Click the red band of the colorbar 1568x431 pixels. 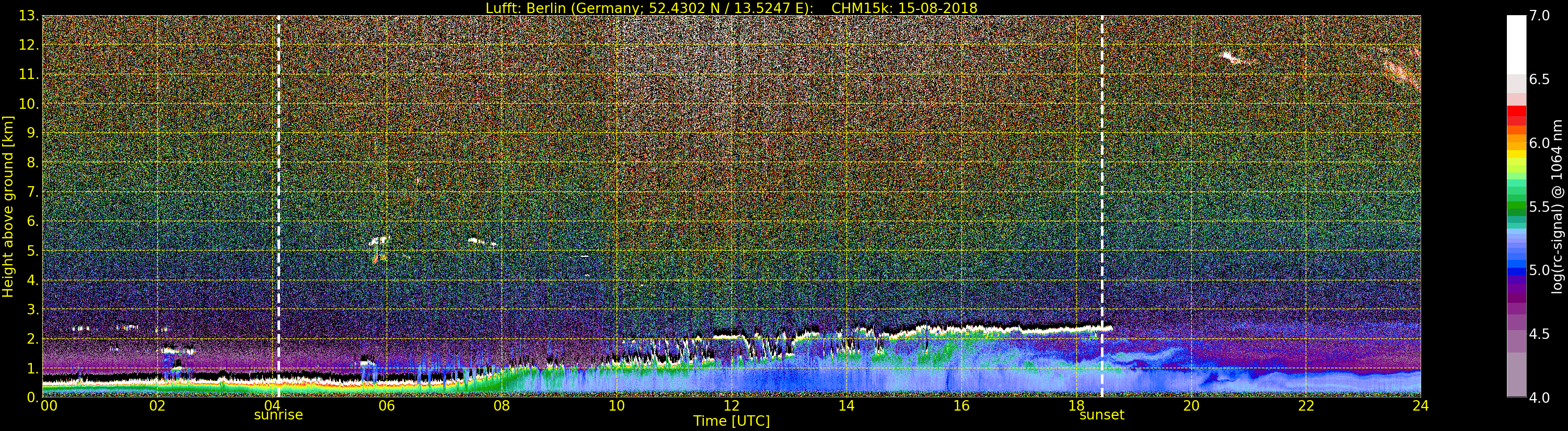click(x=1516, y=115)
